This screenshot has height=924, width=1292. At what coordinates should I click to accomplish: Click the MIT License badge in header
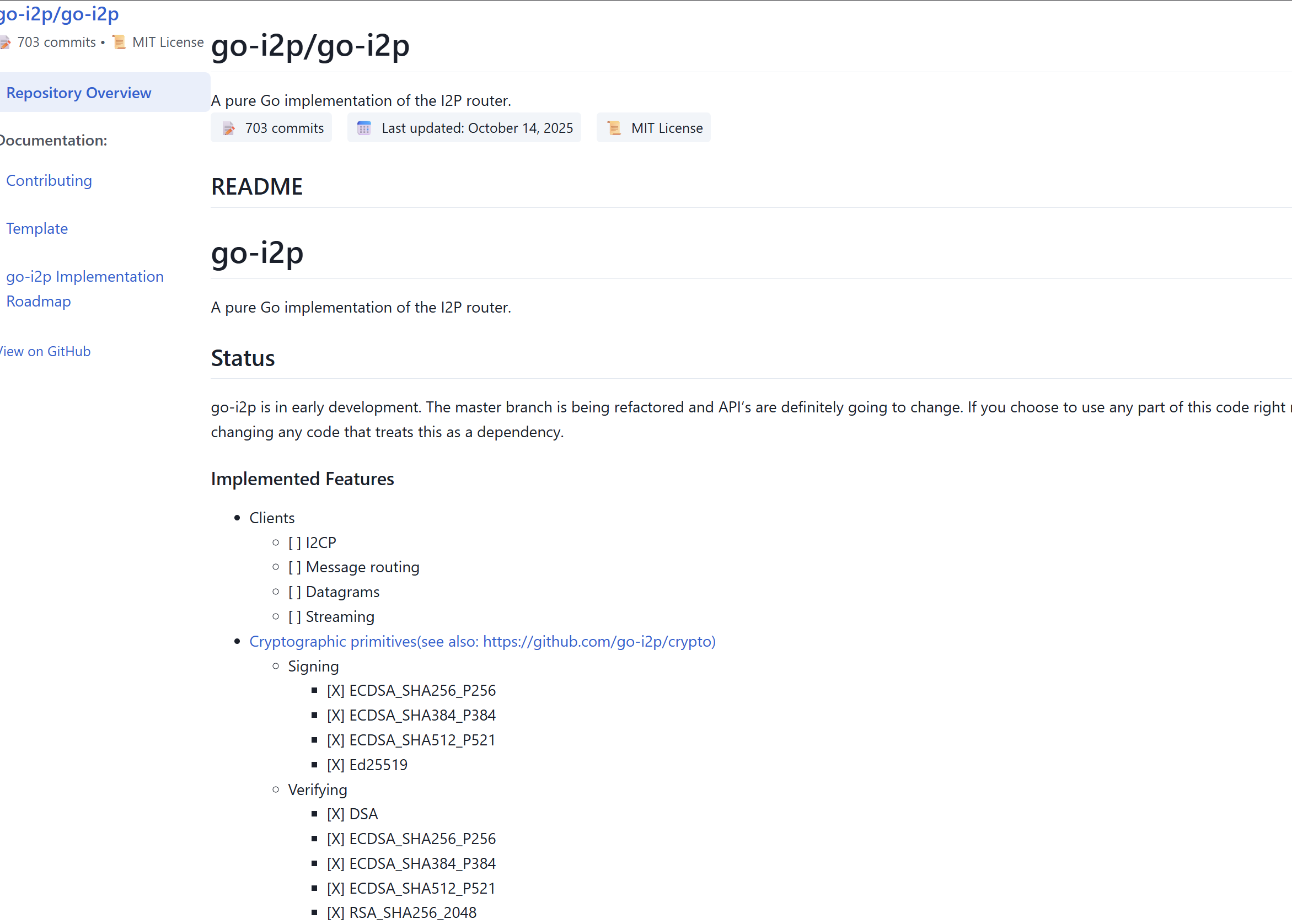pos(666,128)
